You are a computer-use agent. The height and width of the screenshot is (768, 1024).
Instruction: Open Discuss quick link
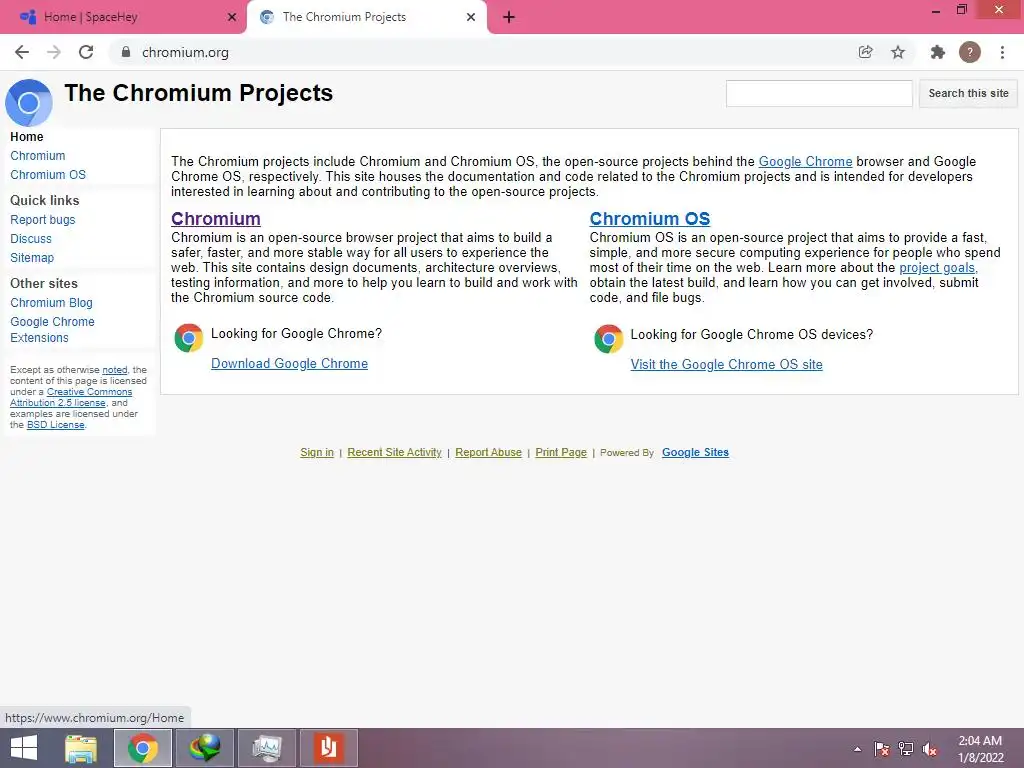coord(31,238)
